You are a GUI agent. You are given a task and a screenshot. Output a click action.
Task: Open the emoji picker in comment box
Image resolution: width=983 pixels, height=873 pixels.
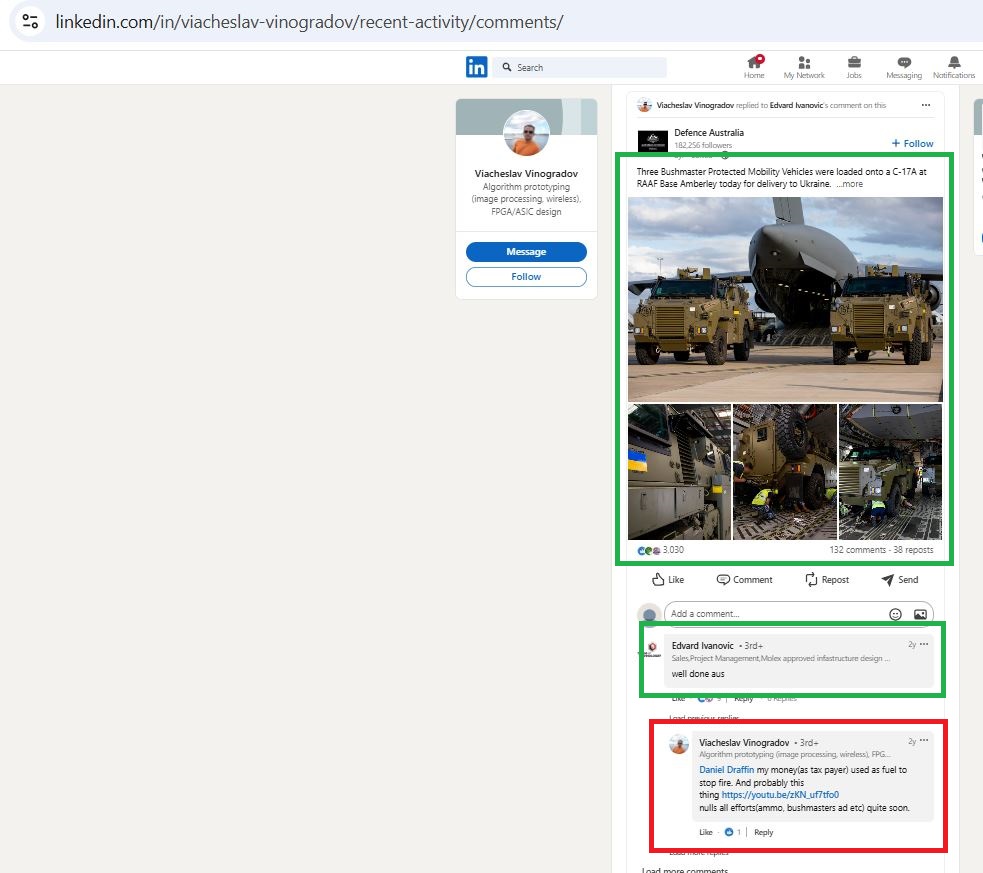coord(895,614)
